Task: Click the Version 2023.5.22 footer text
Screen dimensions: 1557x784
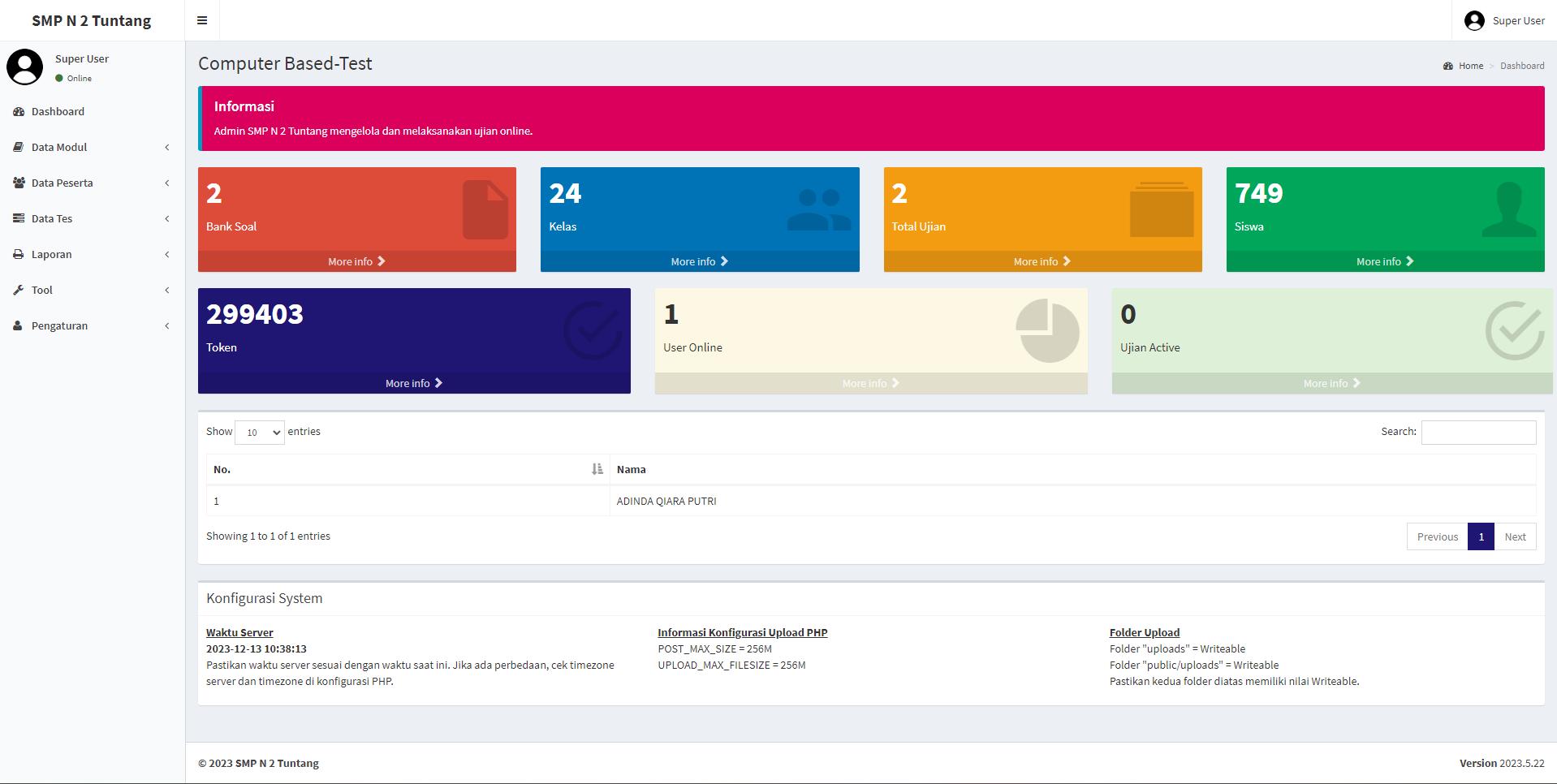Action: click(x=1502, y=763)
